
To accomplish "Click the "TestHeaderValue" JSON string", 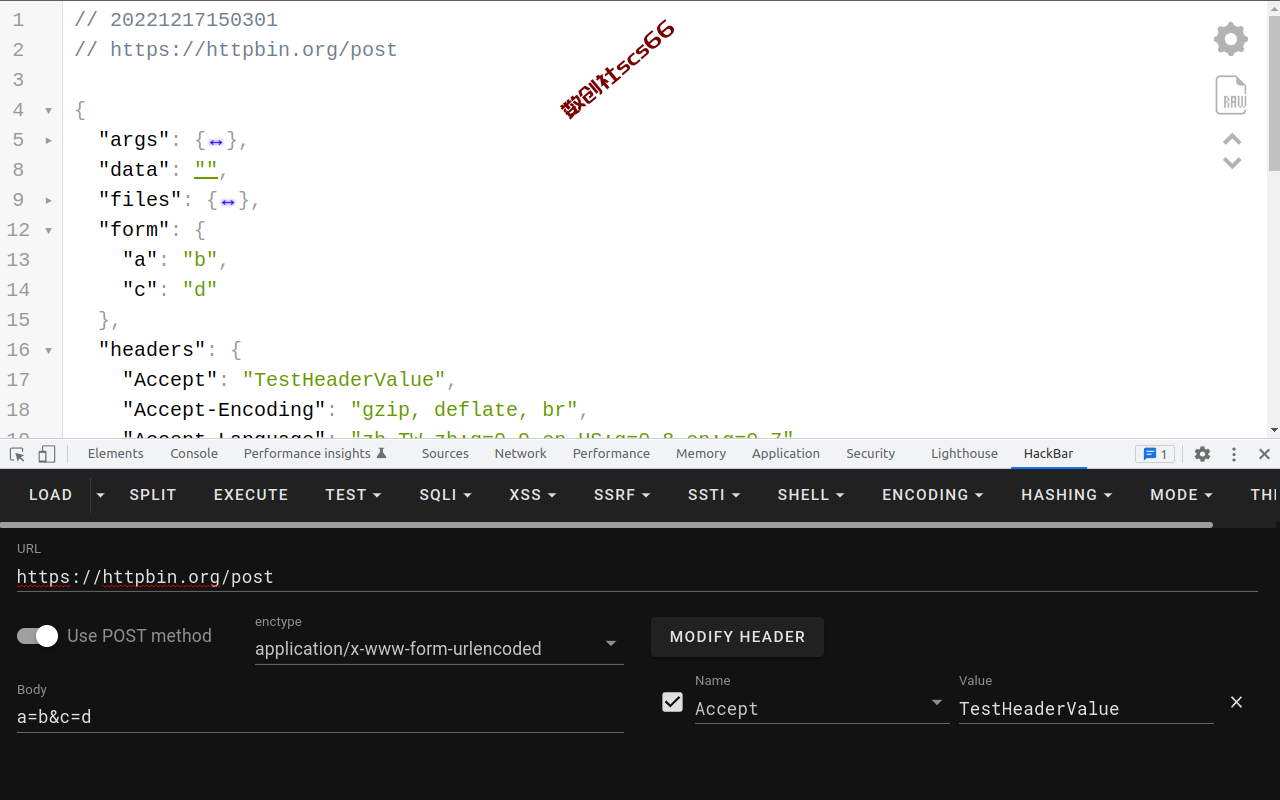I will pos(344,380).
